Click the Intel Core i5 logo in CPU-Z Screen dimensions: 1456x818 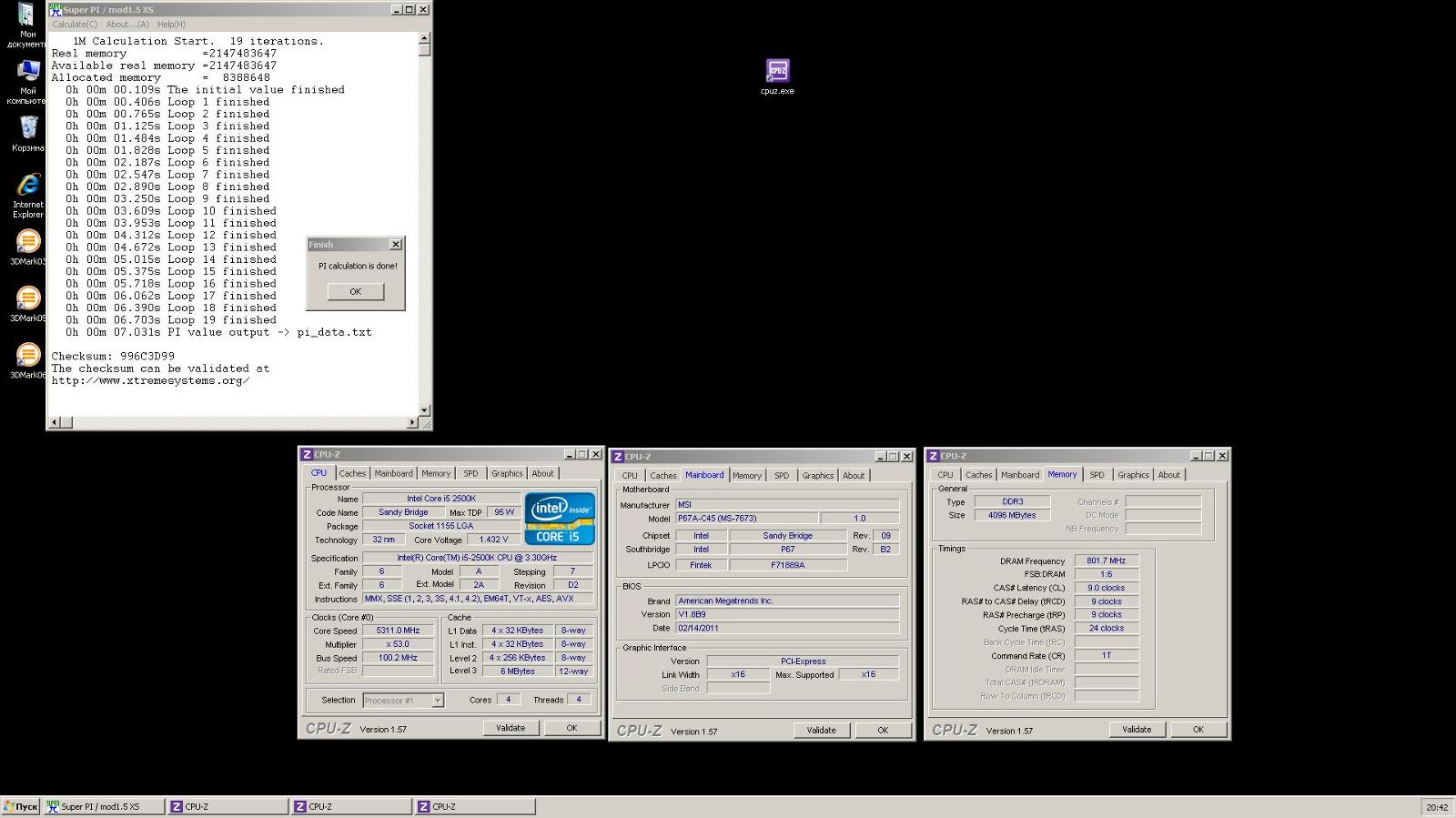pyautogui.click(x=560, y=518)
